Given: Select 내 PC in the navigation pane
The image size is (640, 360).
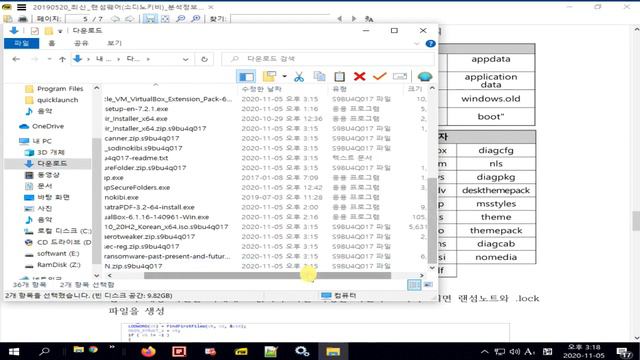Looking at the screenshot, I should [x=42, y=141].
